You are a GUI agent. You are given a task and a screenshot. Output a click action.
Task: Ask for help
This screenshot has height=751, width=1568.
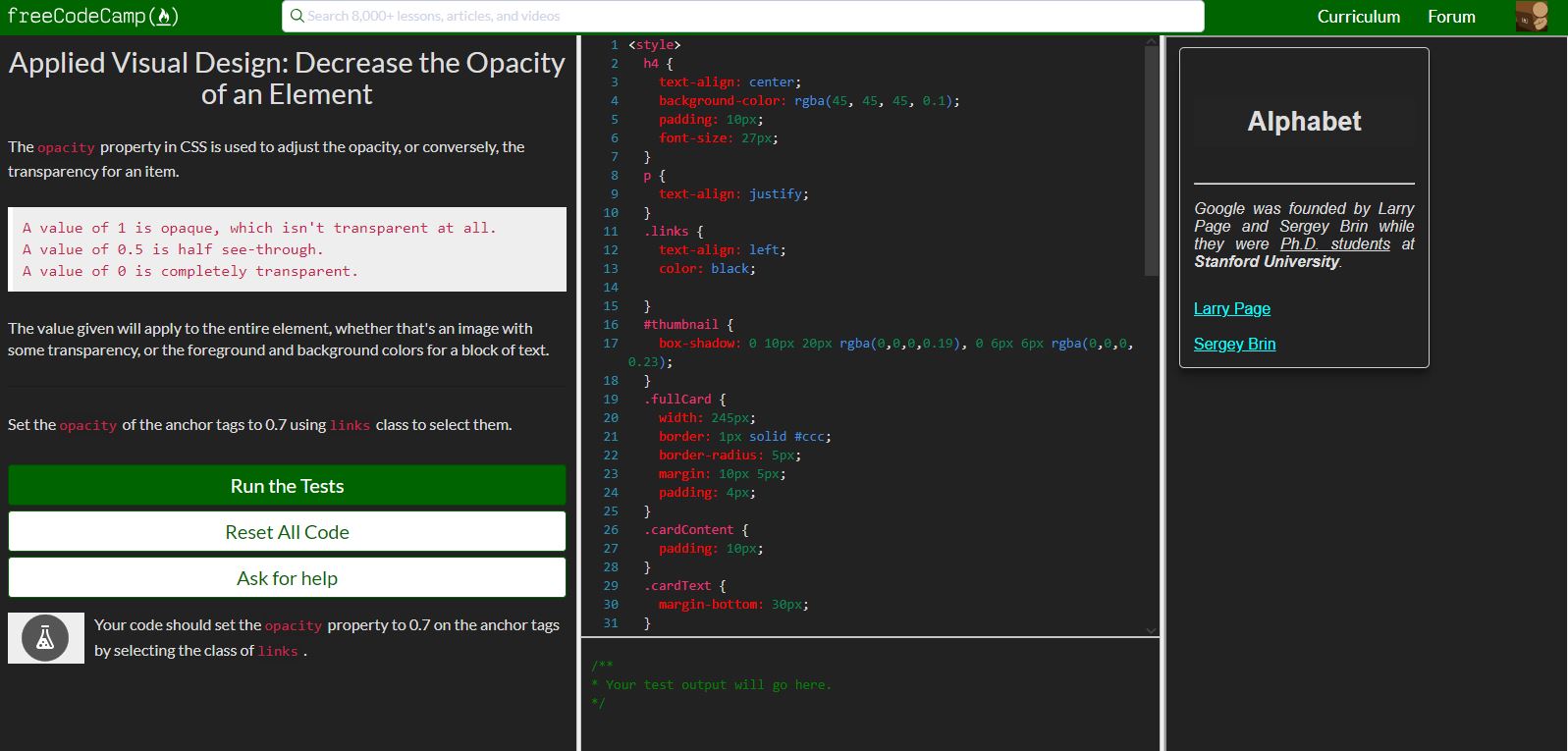point(287,578)
